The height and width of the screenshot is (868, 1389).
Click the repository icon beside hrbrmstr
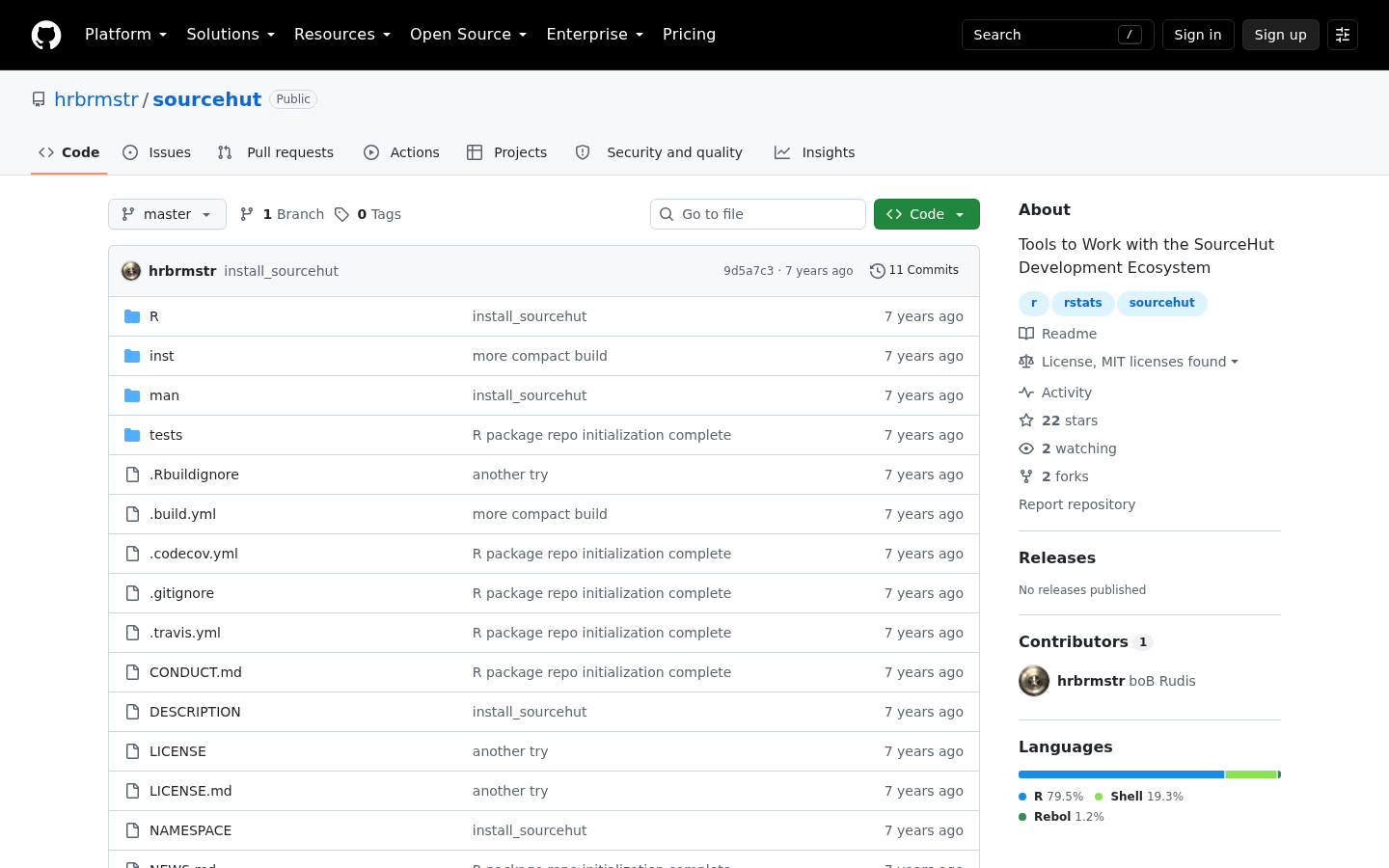39,99
